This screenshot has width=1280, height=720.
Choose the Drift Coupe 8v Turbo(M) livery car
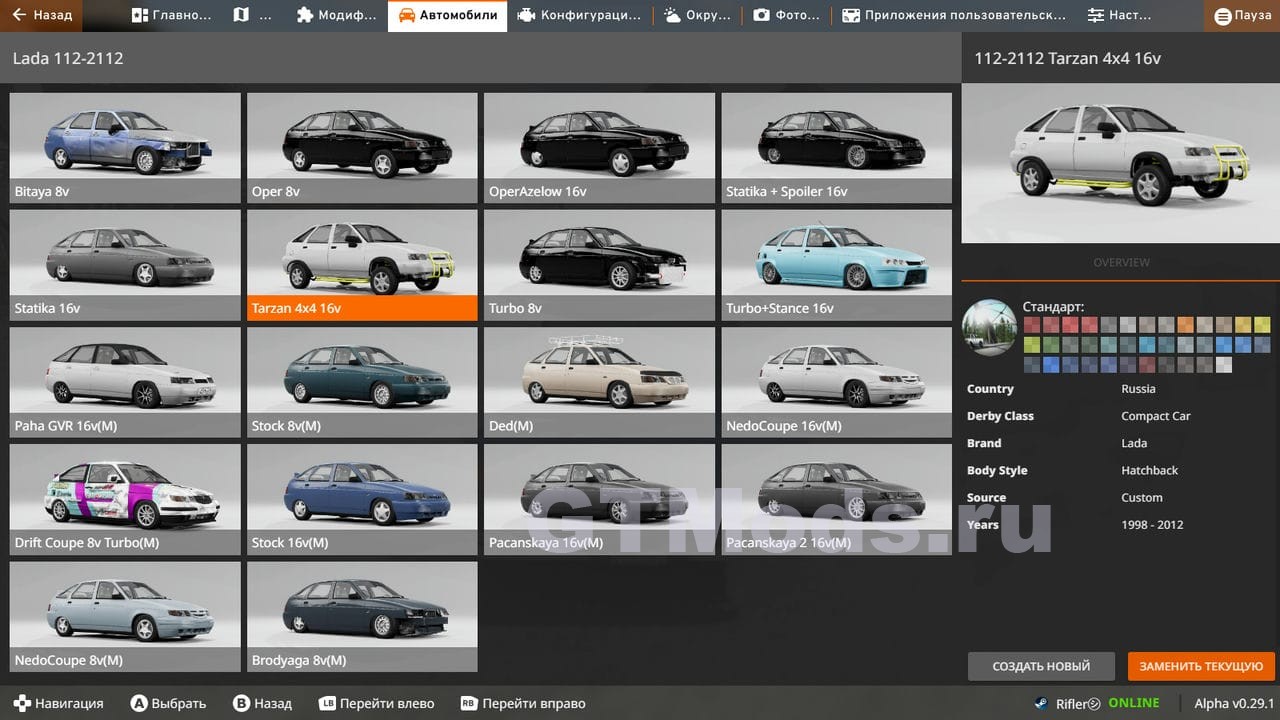[125, 500]
